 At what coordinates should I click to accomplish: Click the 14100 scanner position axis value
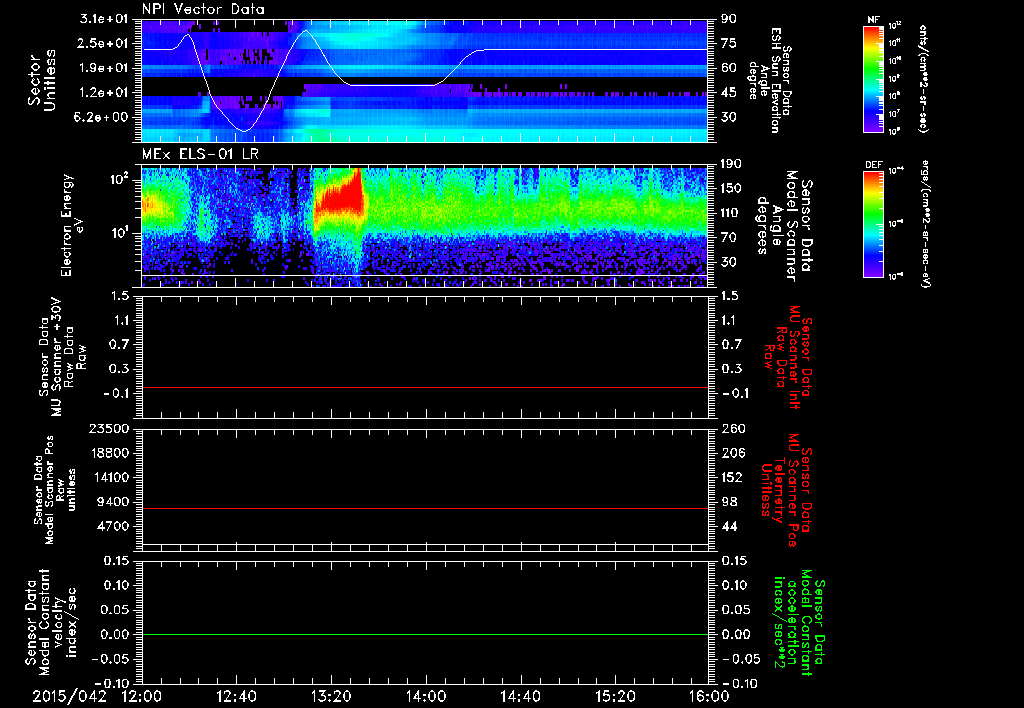coord(109,477)
